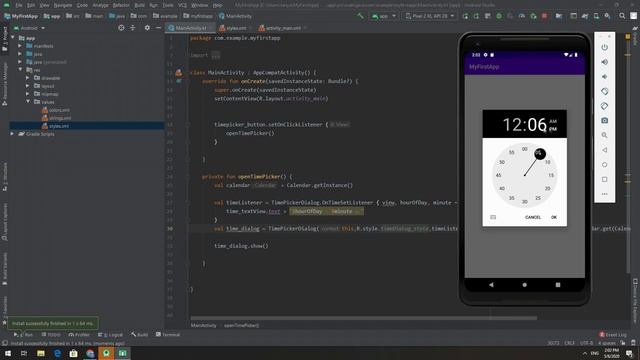Open the app run configuration dropdown
This screenshot has height=360, width=640.
(384, 16)
